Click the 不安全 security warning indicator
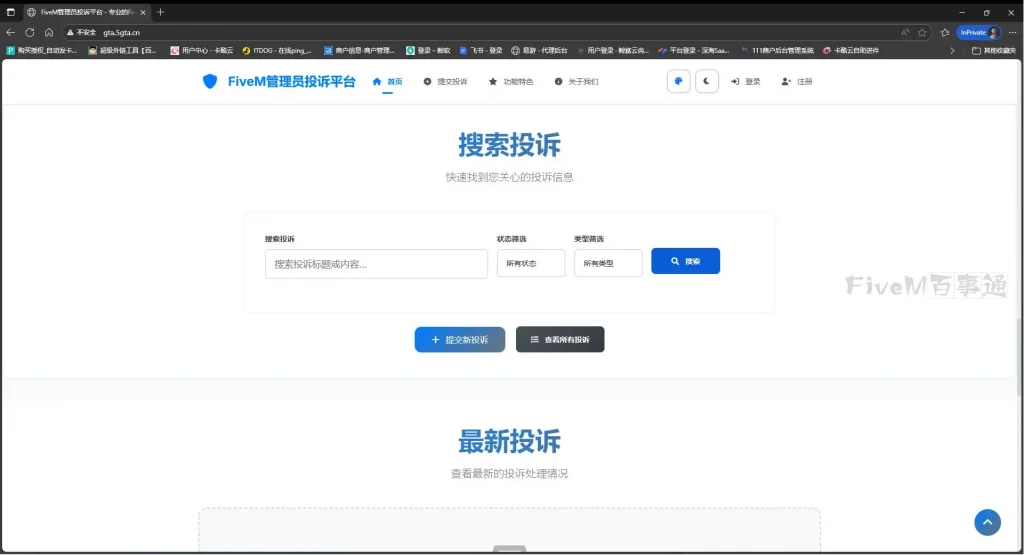Image resolution: width=1024 pixels, height=555 pixels. tap(81, 32)
